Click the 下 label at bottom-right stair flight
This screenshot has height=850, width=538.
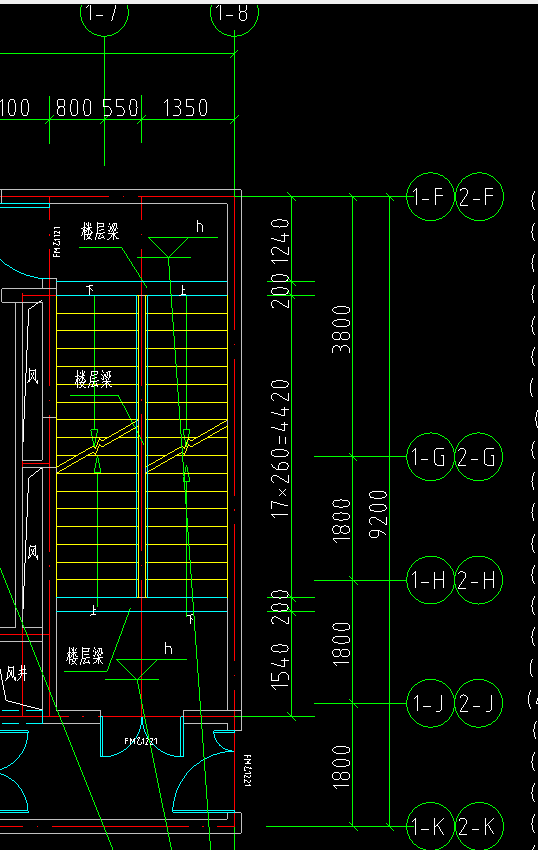190,618
